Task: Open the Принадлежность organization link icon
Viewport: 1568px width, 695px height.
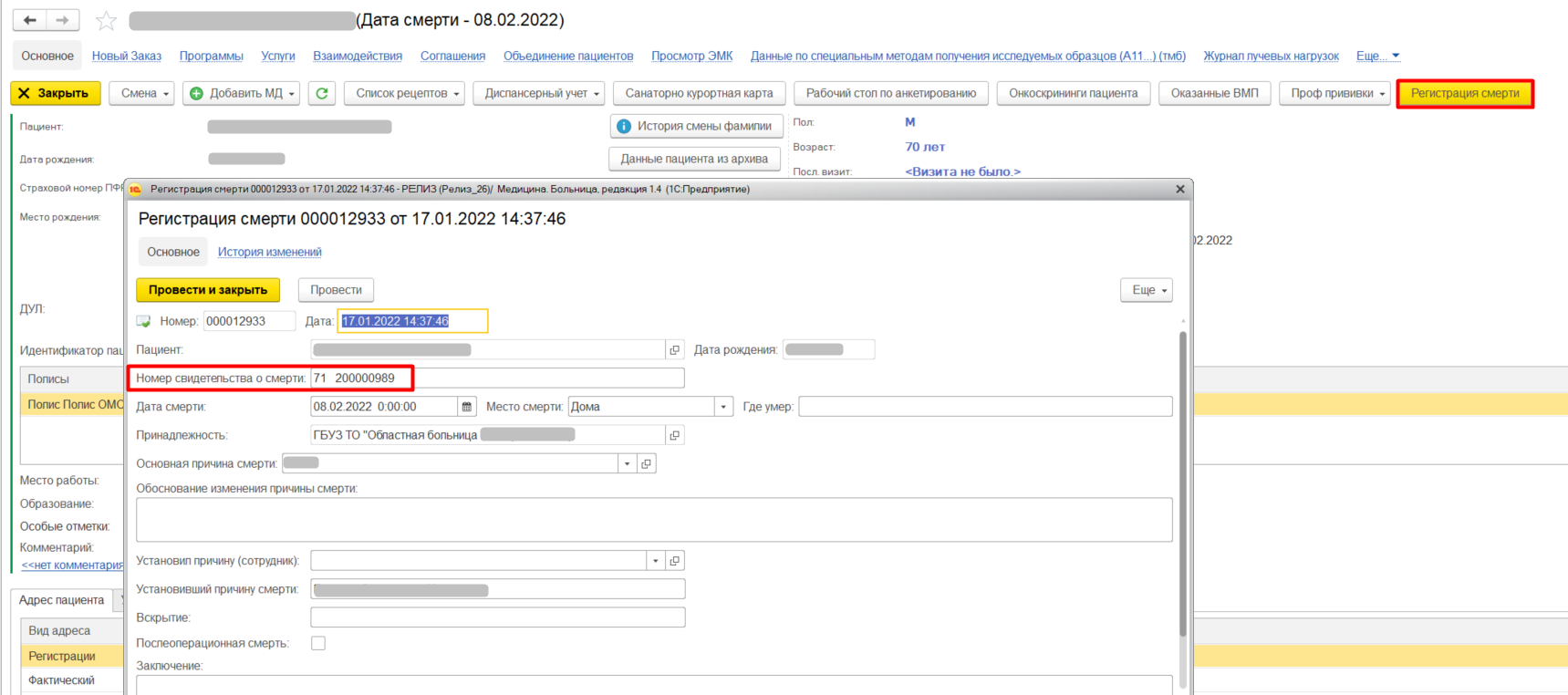Action: (675, 435)
